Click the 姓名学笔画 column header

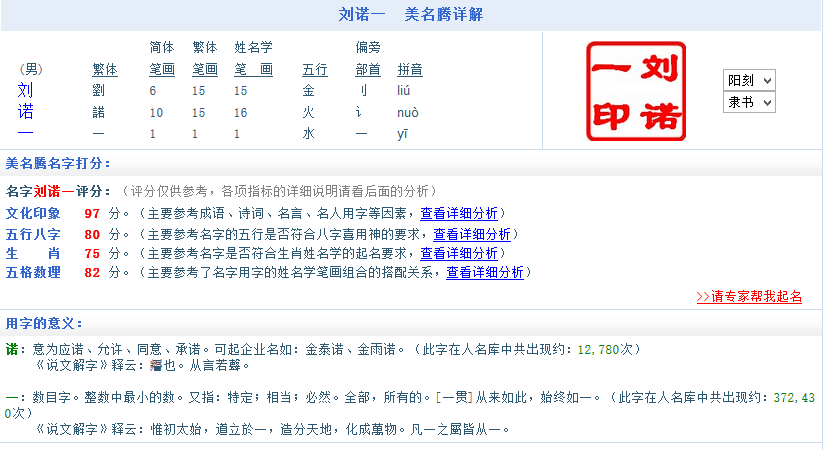(x=253, y=70)
